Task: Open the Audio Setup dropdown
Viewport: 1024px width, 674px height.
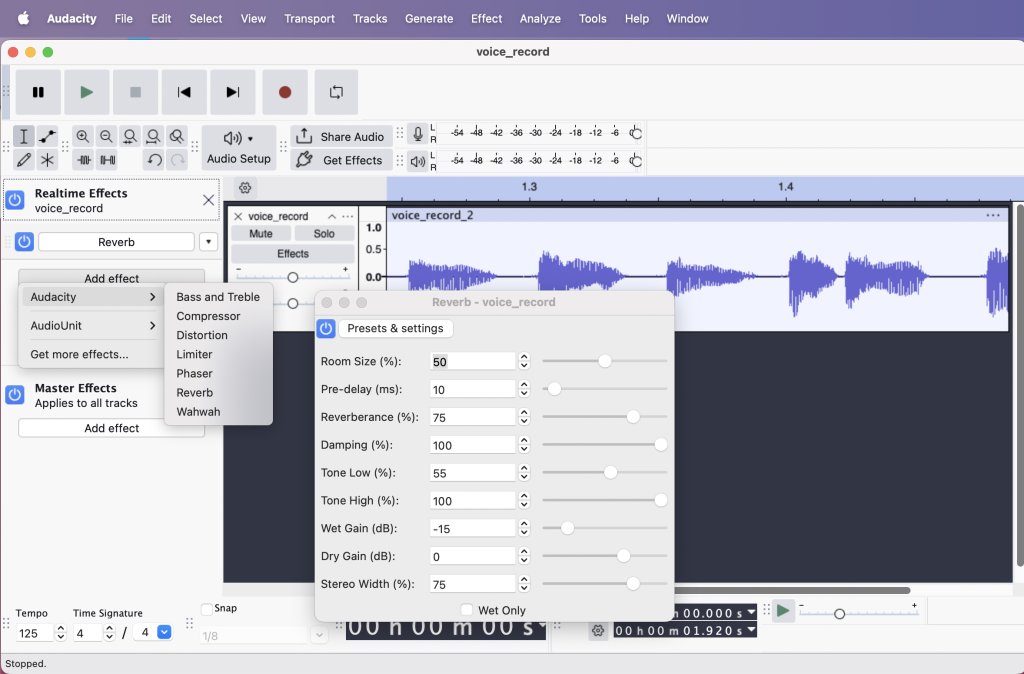Action: pyautogui.click(x=239, y=148)
